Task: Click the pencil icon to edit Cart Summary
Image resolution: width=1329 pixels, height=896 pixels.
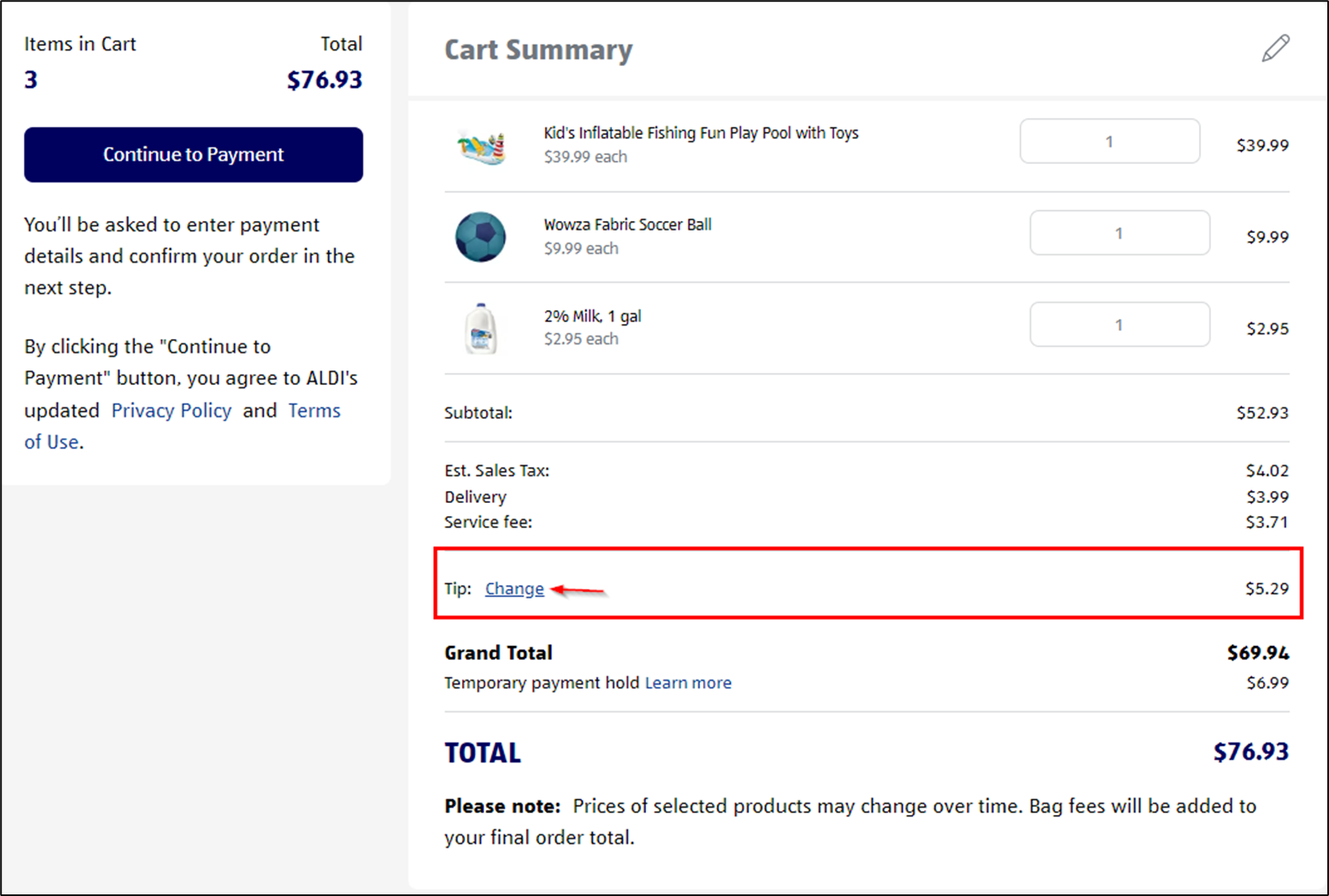Action: (x=1274, y=48)
